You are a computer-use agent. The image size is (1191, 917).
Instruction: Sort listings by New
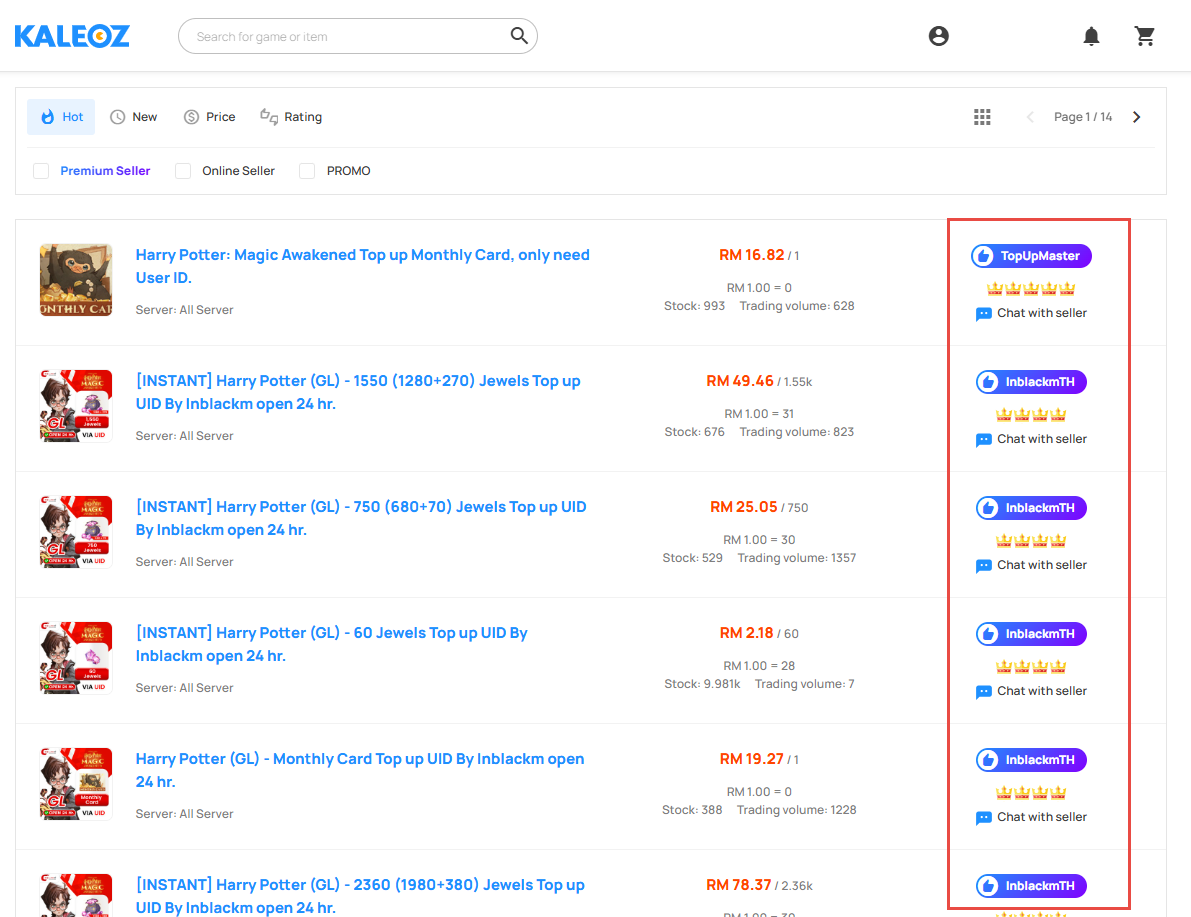coord(134,117)
